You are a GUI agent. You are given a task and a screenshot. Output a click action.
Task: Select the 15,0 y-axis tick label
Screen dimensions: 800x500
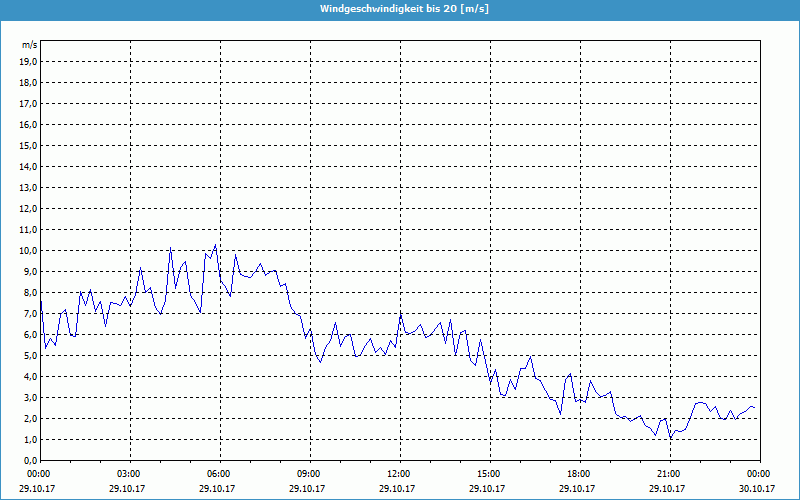click(27, 145)
